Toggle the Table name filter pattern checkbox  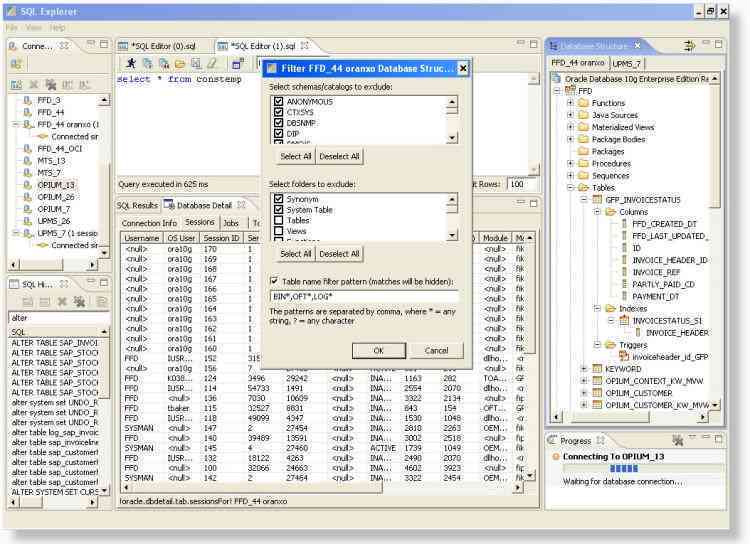point(274,281)
